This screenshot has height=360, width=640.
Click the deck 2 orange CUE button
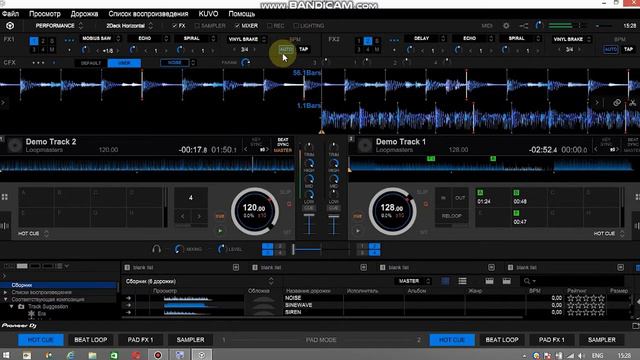coord(358,216)
